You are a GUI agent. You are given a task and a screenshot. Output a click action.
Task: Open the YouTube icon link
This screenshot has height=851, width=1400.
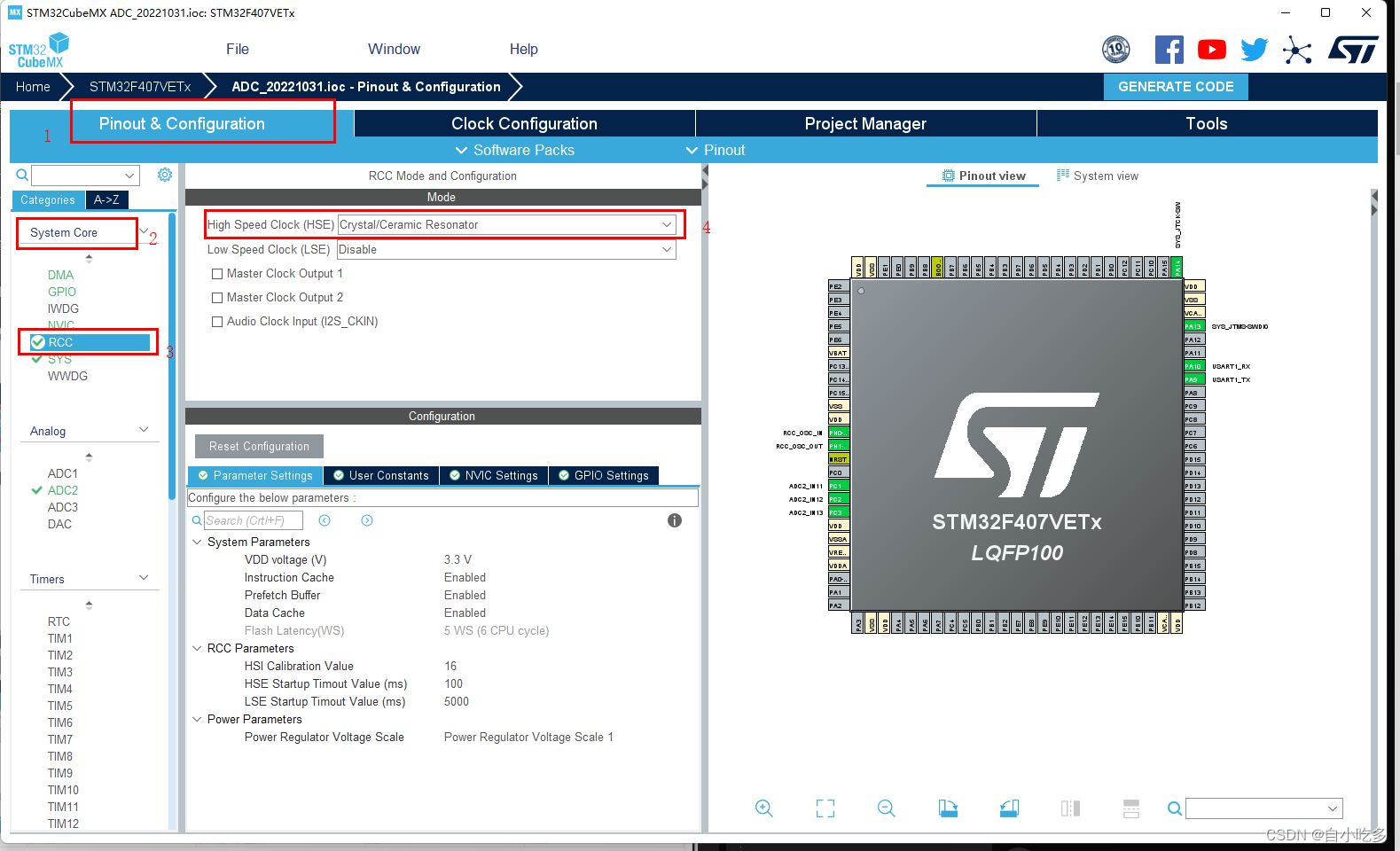point(1211,50)
